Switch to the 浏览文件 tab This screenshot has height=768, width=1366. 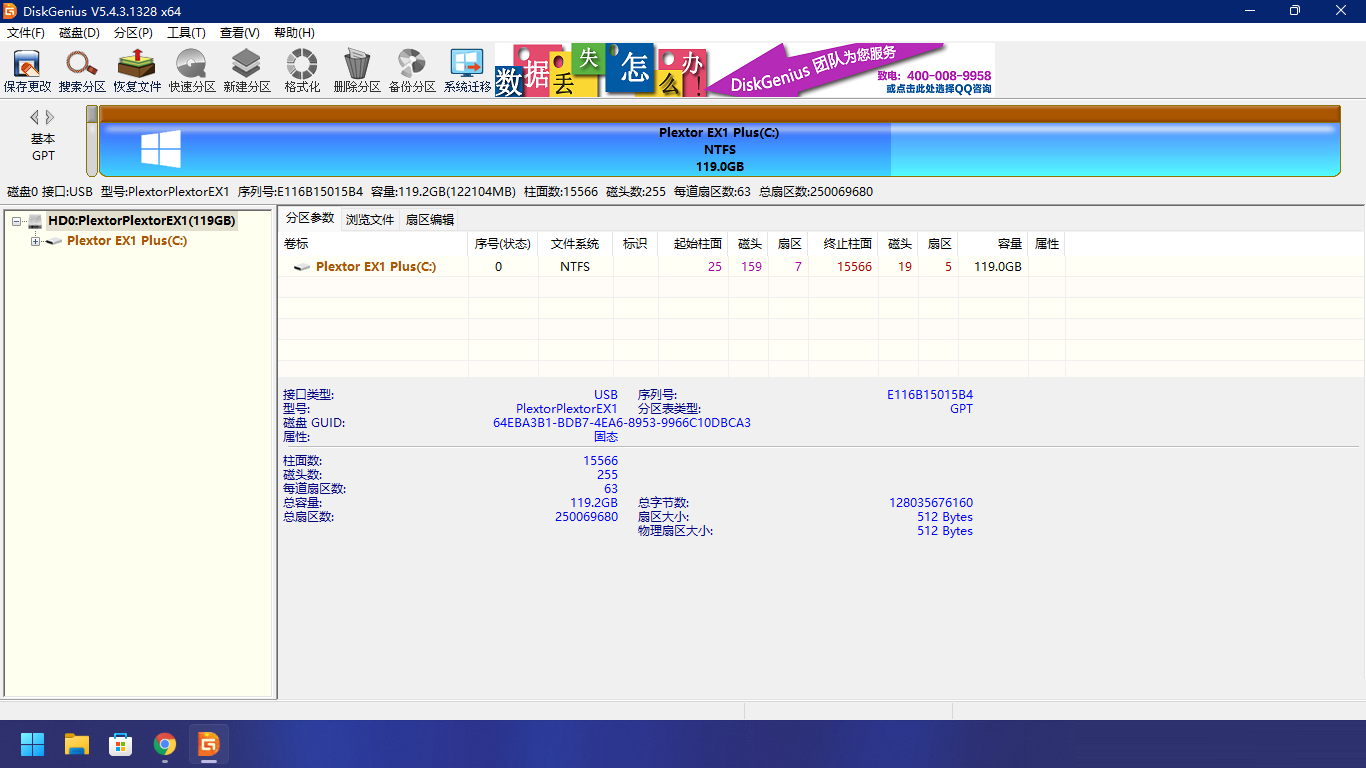(370, 220)
